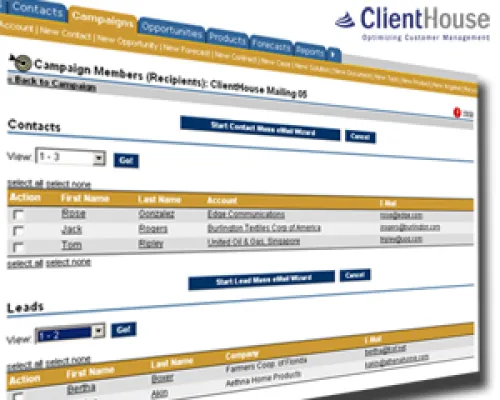Click the campaign members target icon
This screenshot has width=500, height=400.
[x=21, y=63]
